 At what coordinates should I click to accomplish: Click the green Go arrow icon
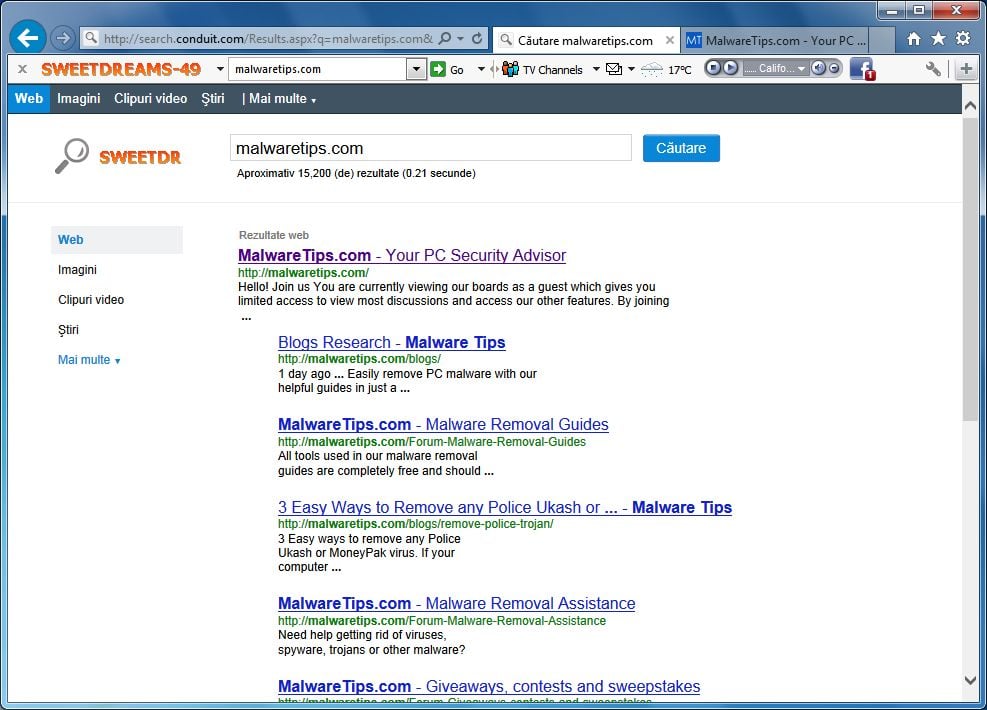point(437,69)
